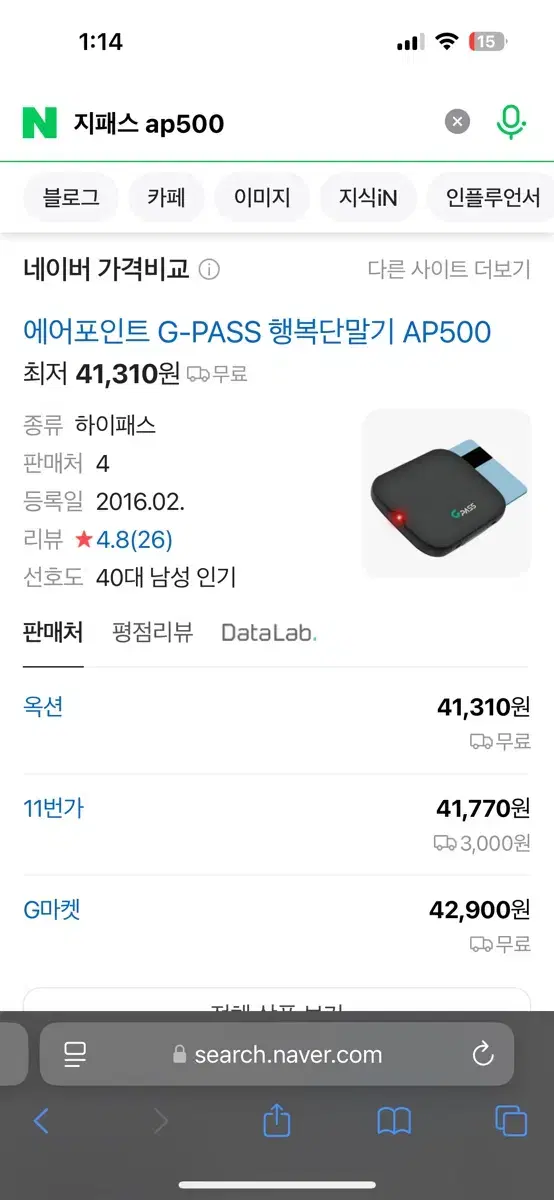Viewport: 554px width, 1200px height.
Task: Open page settings icon in address bar
Action: pos(75,1053)
